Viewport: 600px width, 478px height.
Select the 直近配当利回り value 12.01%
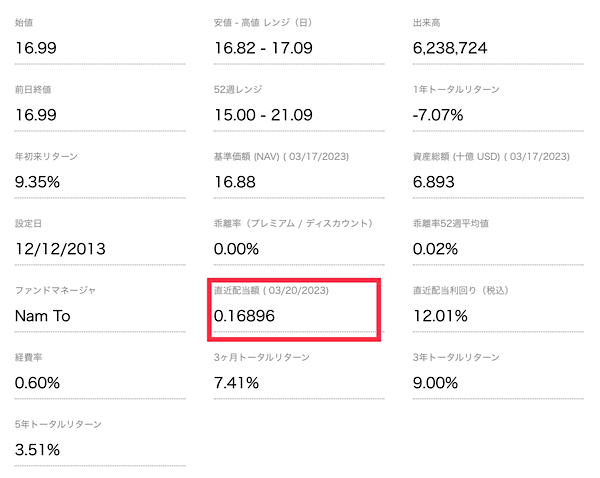[440, 316]
